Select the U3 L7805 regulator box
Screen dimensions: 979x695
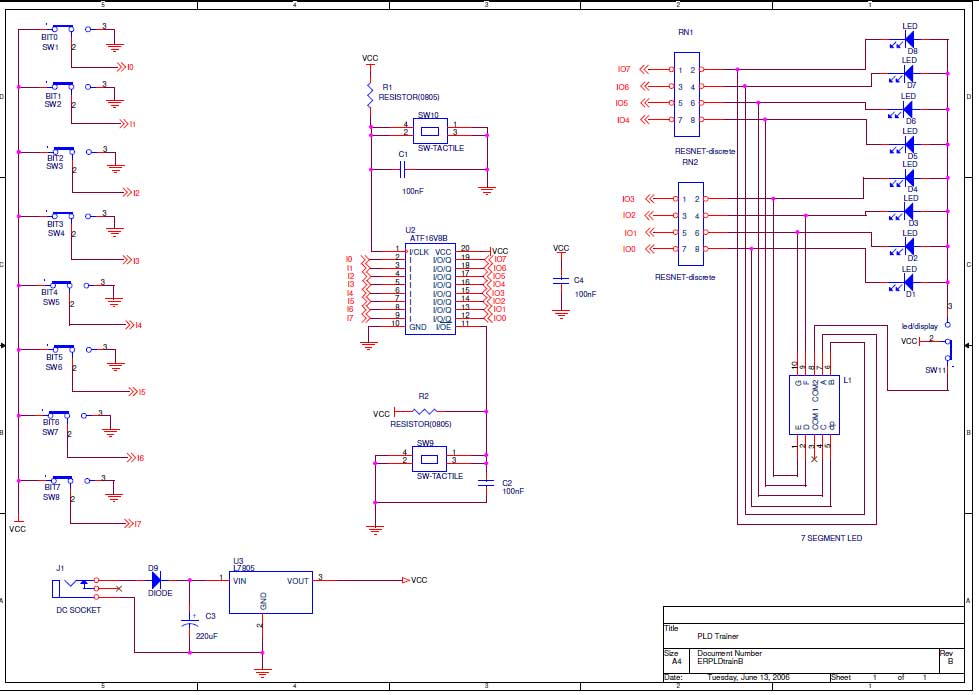pyautogui.click(x=270, y=593)
